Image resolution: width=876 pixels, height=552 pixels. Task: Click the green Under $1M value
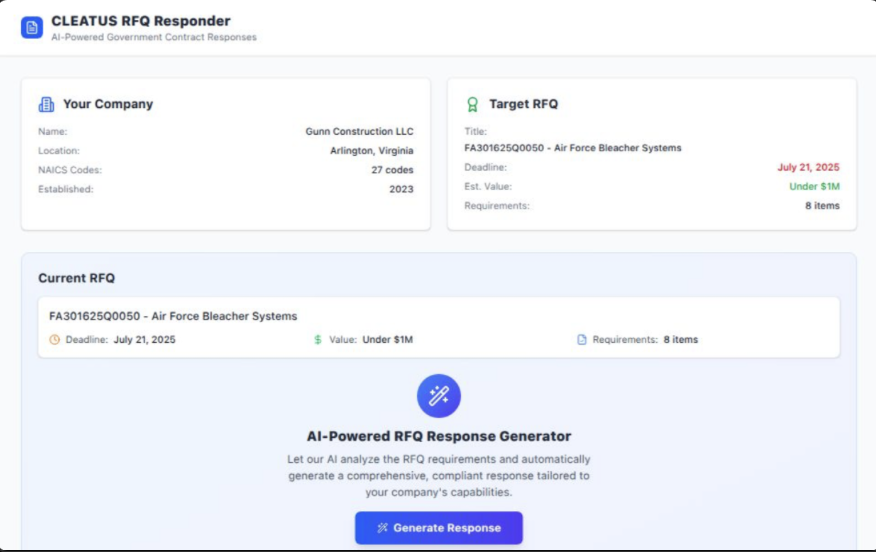pos(814,187)
